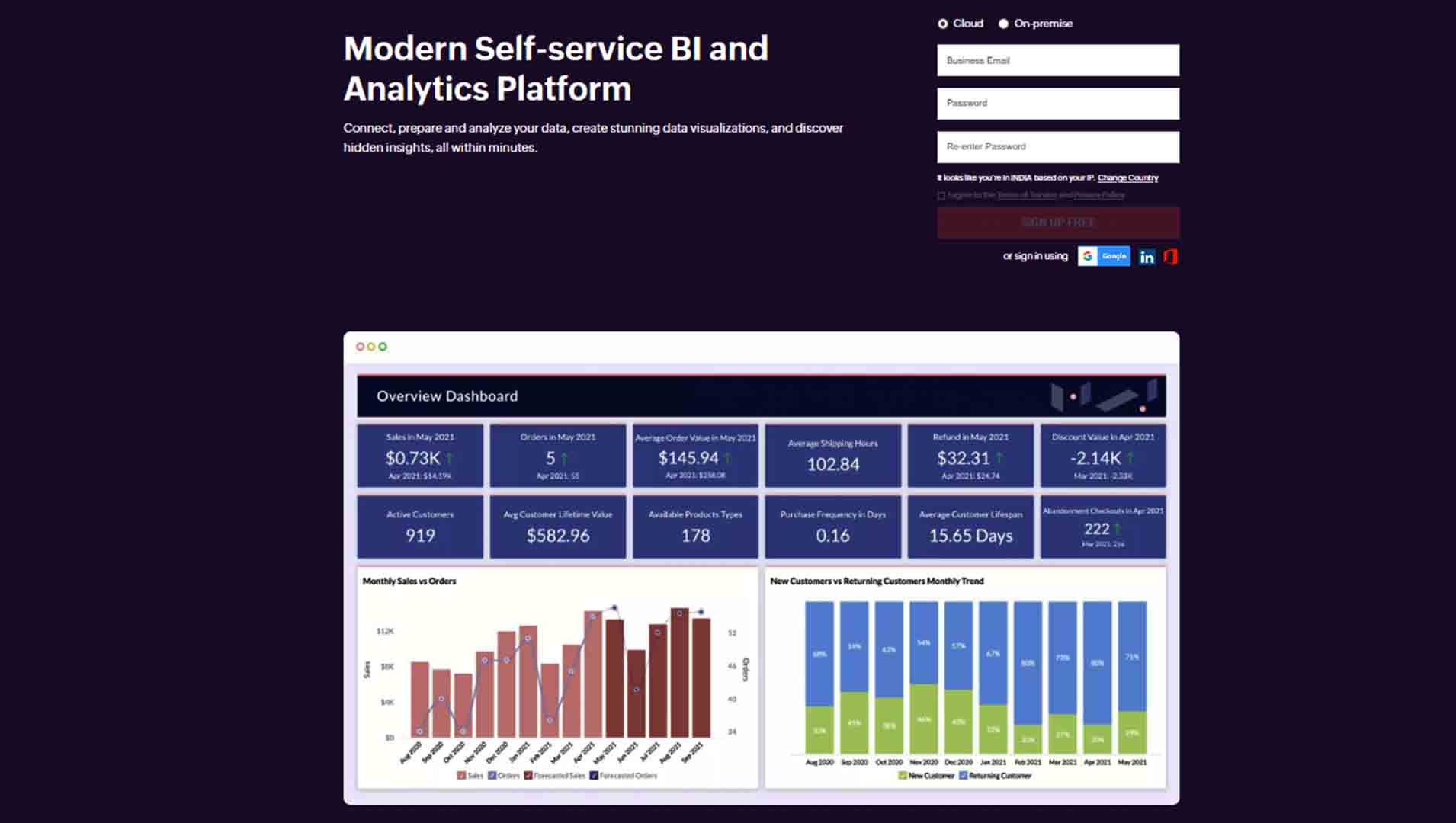Click the Office 365 sign-in icon
Viewport: 1456px width, 823px height.
pyautogui.click(x=1171, y=257)
